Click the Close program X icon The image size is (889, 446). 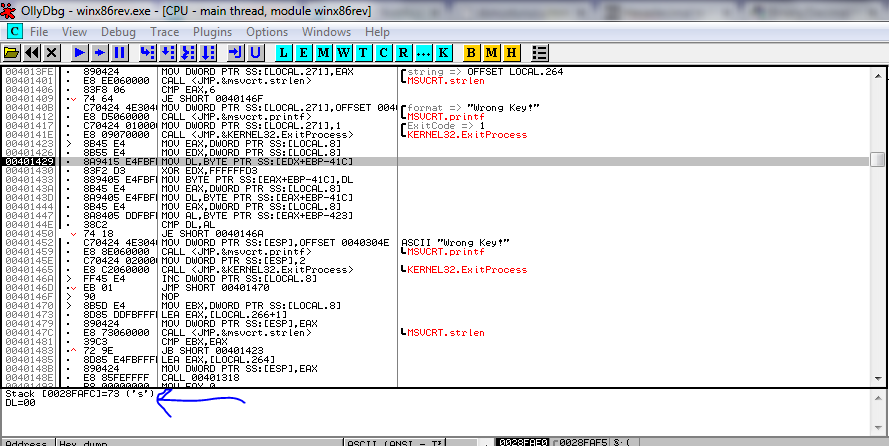52,53
